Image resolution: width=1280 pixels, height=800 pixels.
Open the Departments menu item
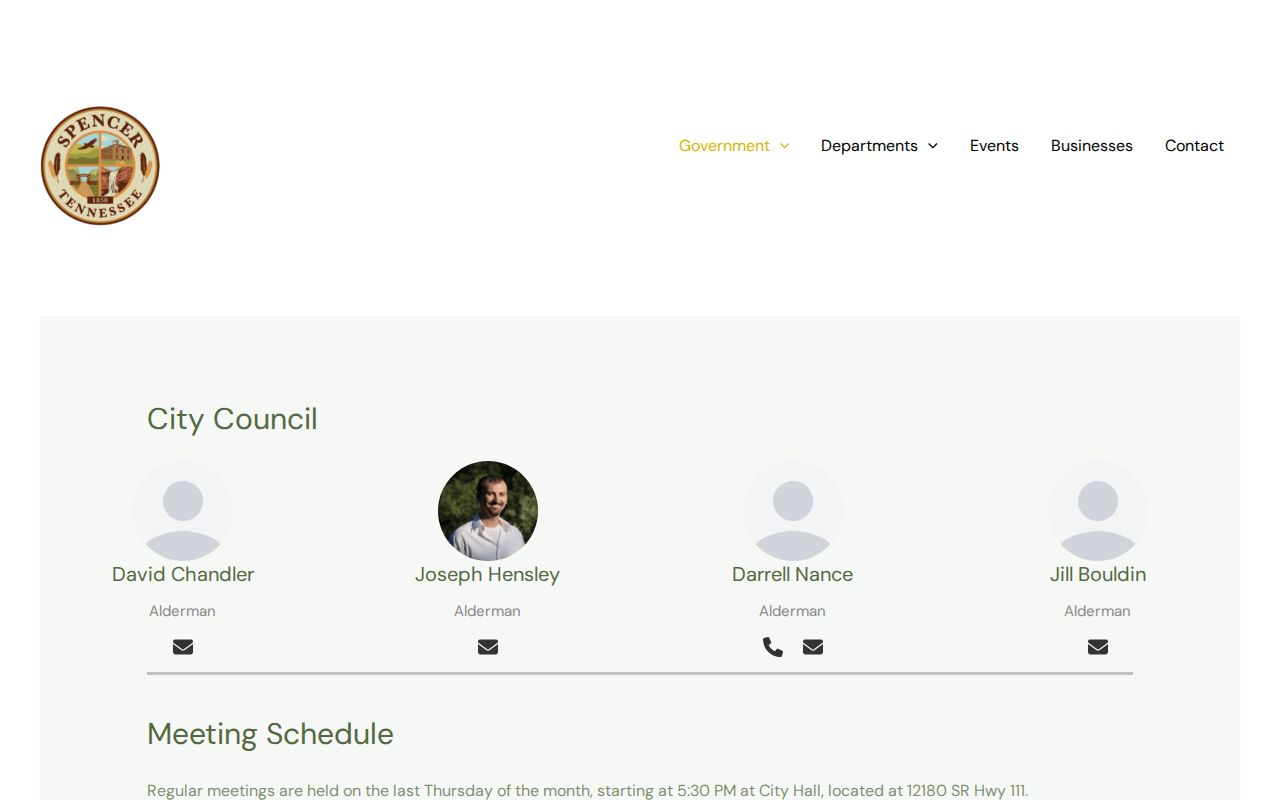click(869, 146)
